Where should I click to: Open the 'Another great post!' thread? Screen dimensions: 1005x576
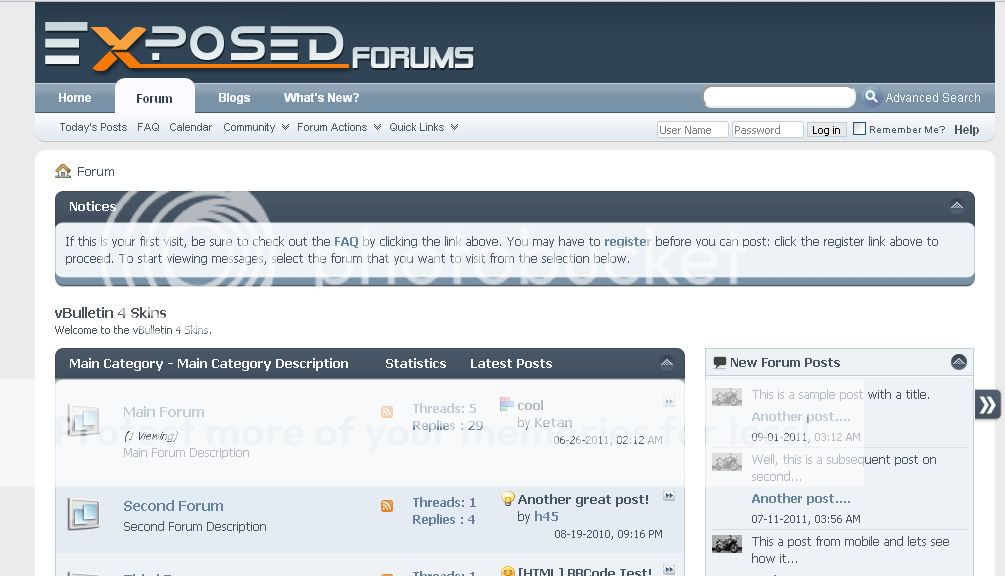583,499
